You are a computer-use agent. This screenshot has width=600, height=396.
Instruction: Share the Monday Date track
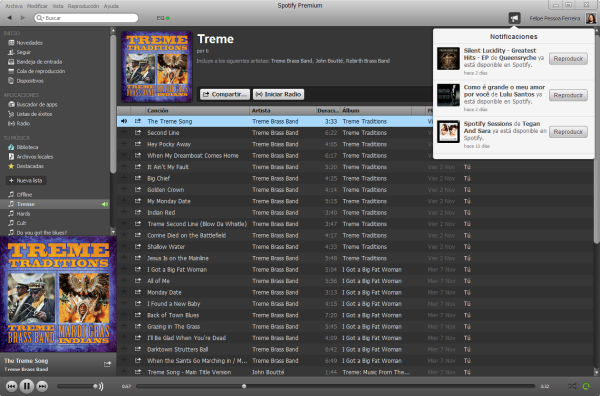tap(138, 292)
